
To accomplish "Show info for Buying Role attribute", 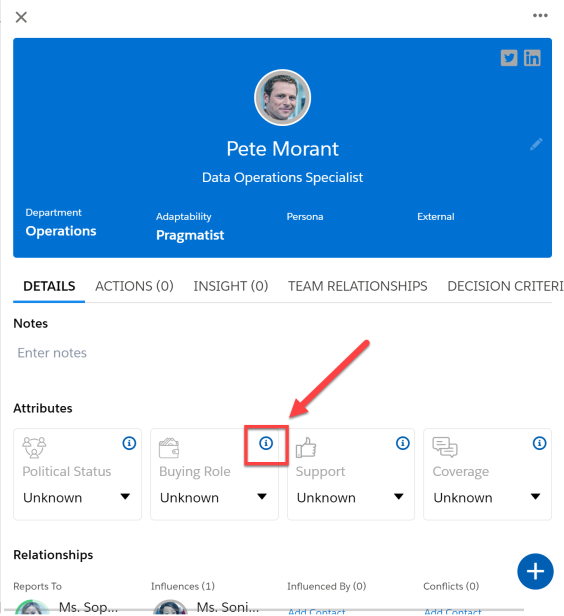I will point(266,443).
